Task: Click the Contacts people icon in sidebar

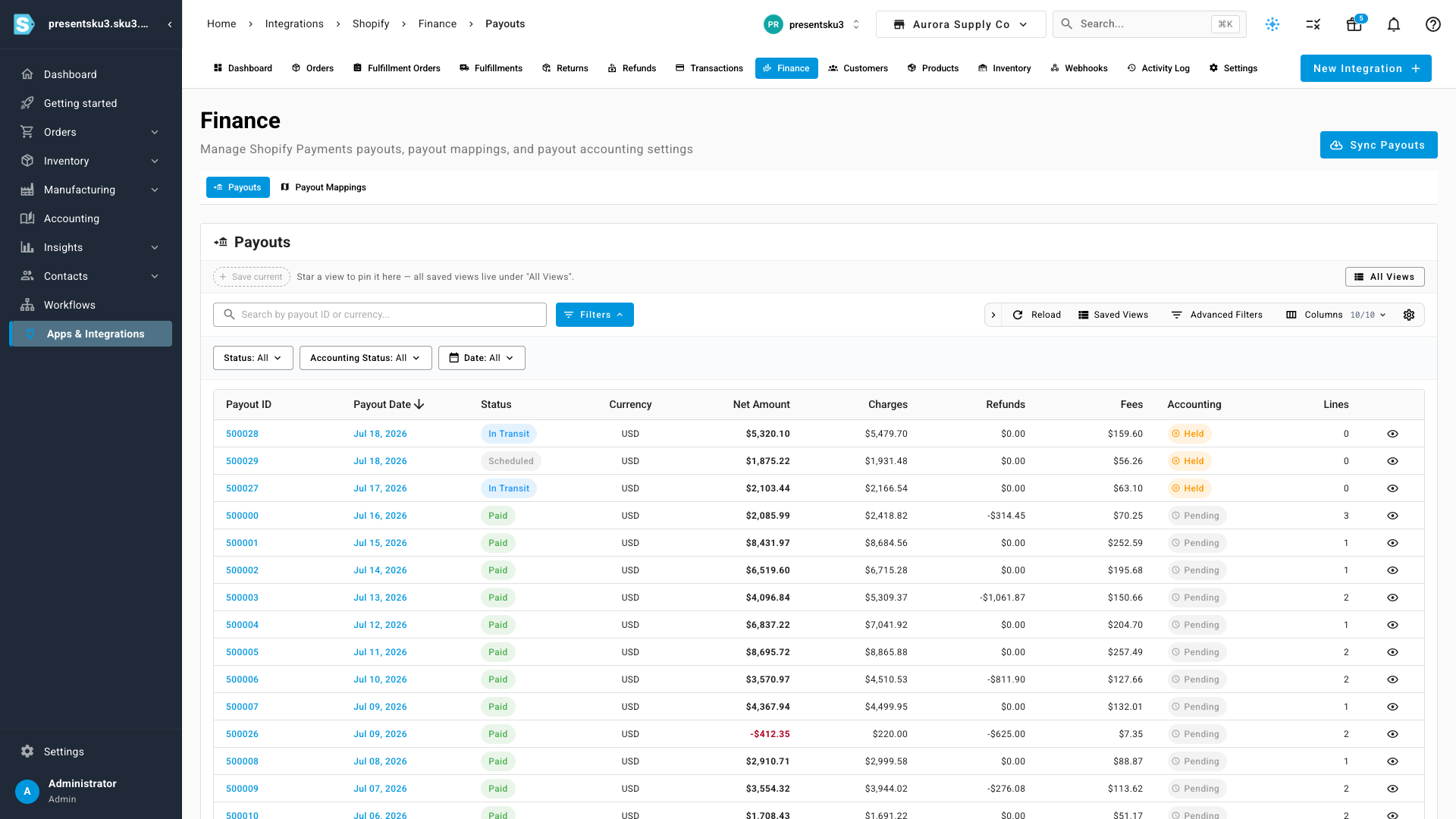Action: point(27,276)
